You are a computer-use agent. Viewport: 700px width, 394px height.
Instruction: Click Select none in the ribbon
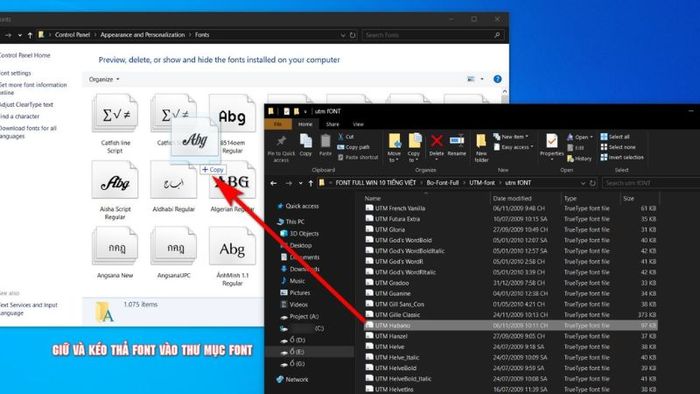click(x=617, y=147)
